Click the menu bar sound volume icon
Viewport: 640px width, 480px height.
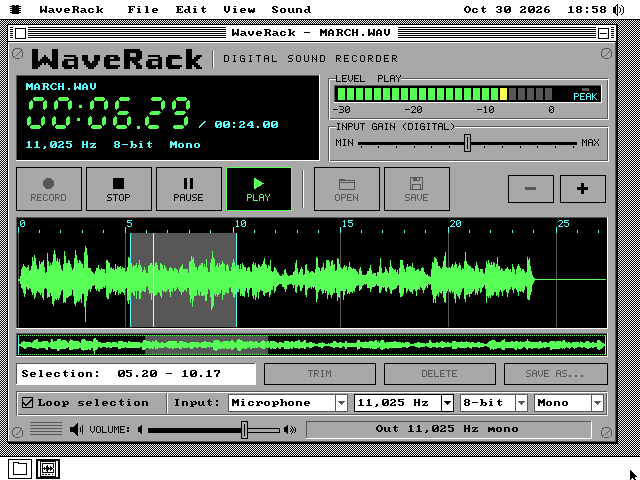pyautogui.click(x=619, y=9)
